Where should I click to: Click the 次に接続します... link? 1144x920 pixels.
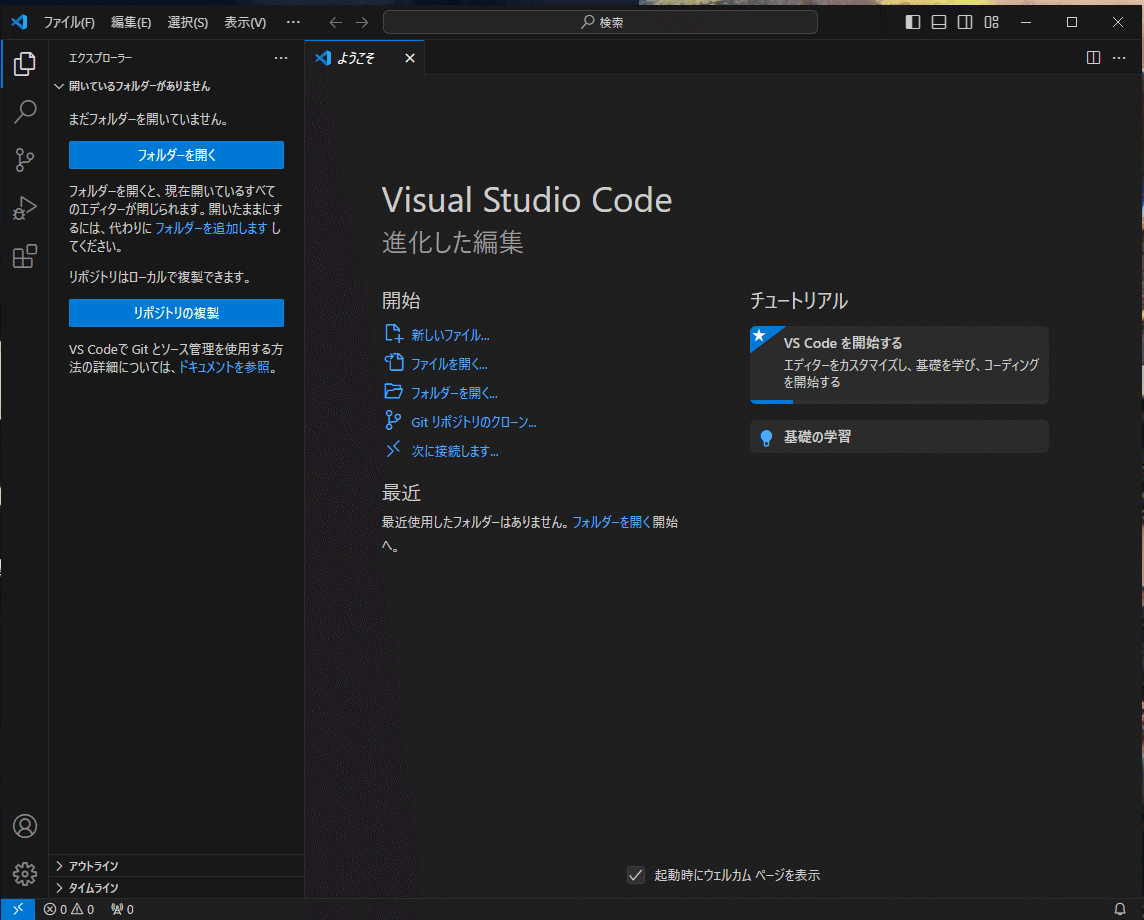click(x=455, y=452)
